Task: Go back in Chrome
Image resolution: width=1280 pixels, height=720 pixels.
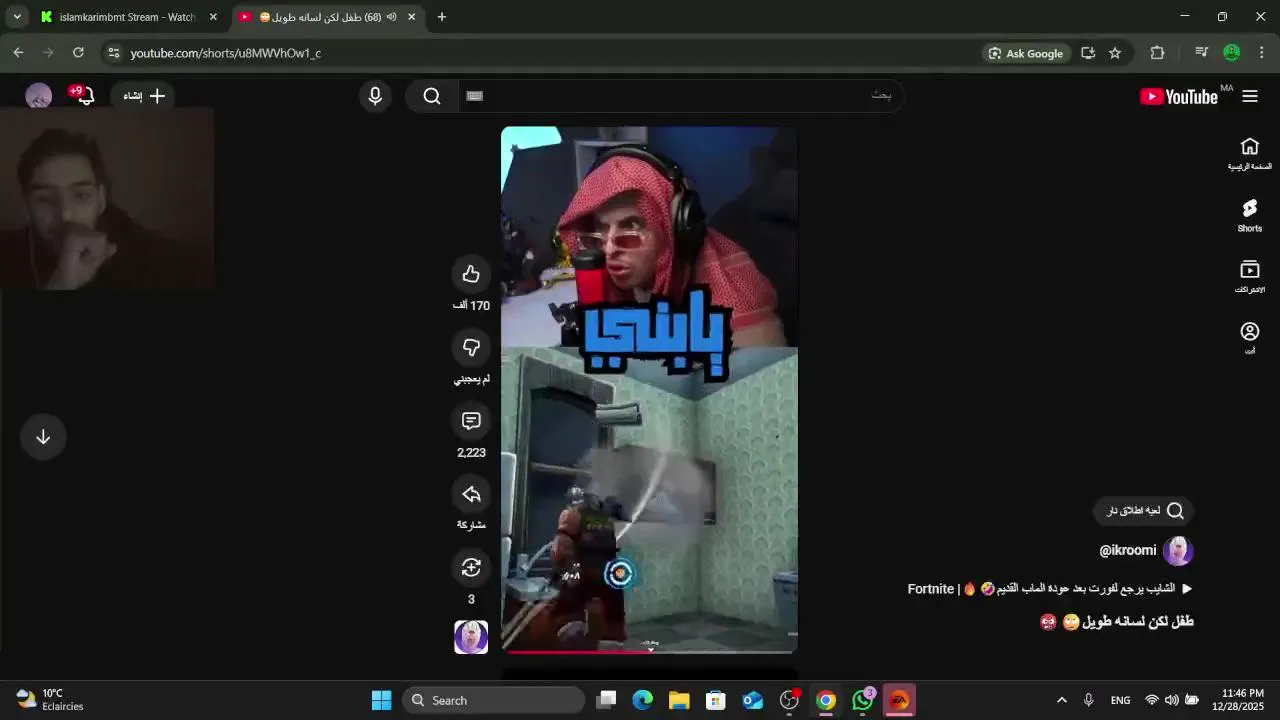Action: 18,53
